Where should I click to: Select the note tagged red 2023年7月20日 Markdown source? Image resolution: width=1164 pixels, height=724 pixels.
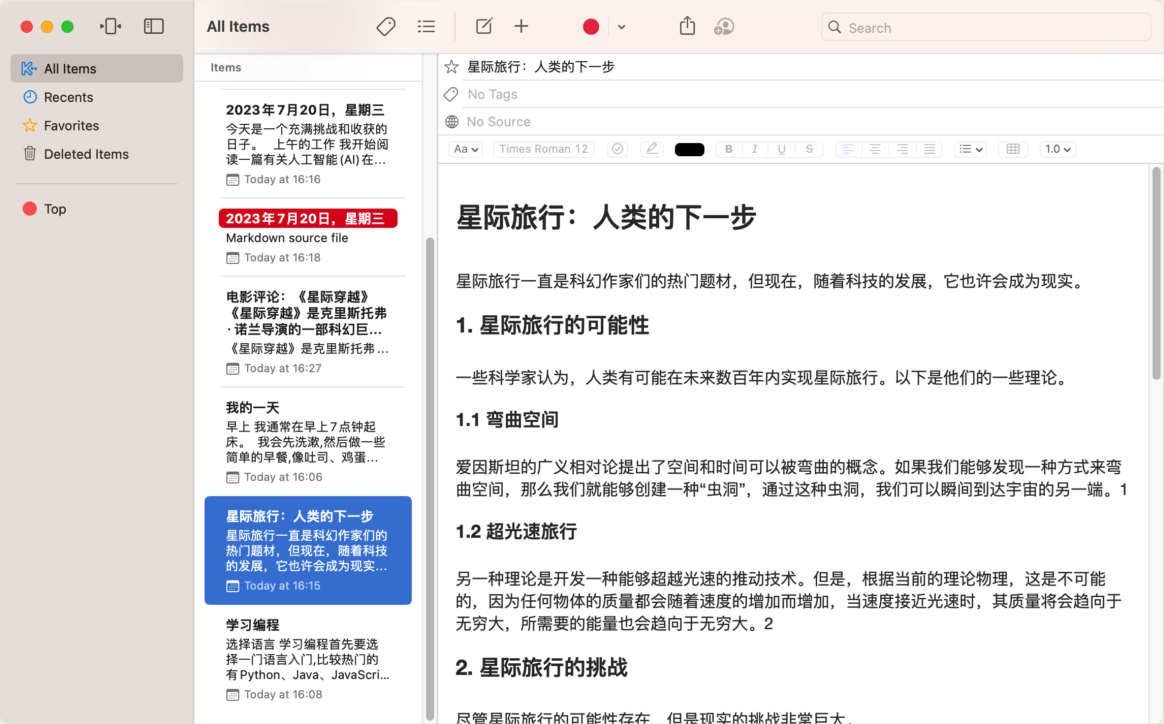pos(308,238)
